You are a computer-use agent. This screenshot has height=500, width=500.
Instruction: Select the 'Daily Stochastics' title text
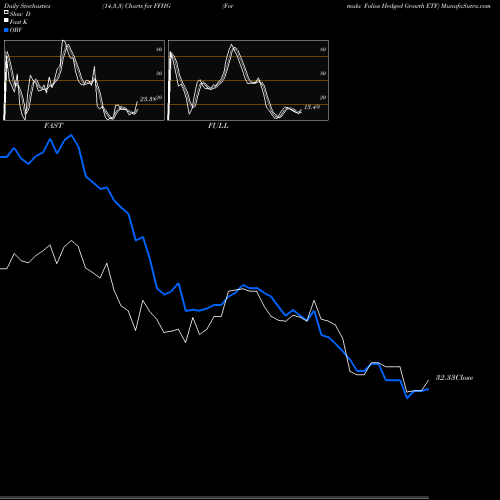[27, 6]
